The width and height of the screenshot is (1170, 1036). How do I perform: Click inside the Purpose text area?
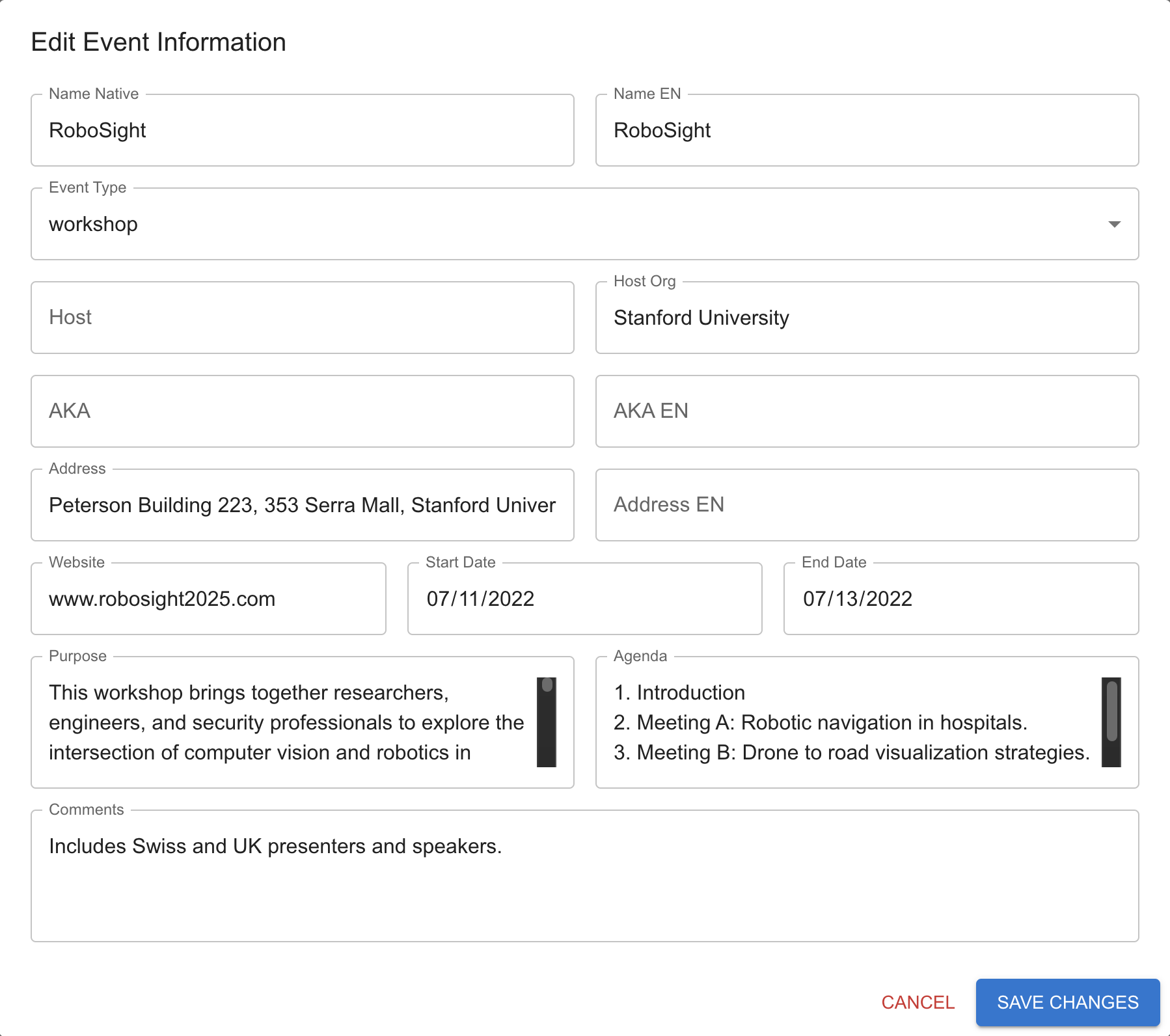pos(286,722)
